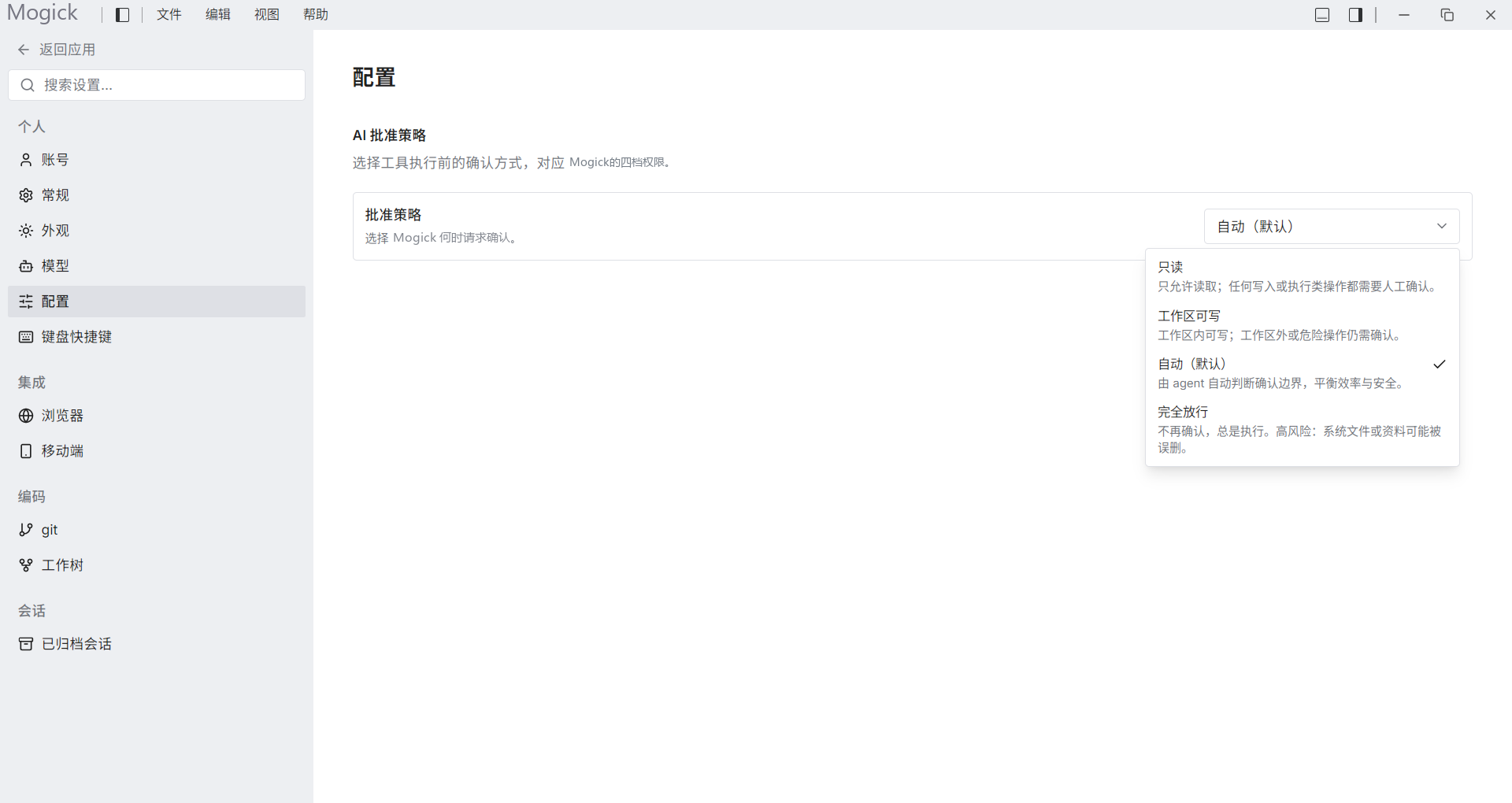Click the sliders icon for 配置
The image size is (1512, 803).
26,302
